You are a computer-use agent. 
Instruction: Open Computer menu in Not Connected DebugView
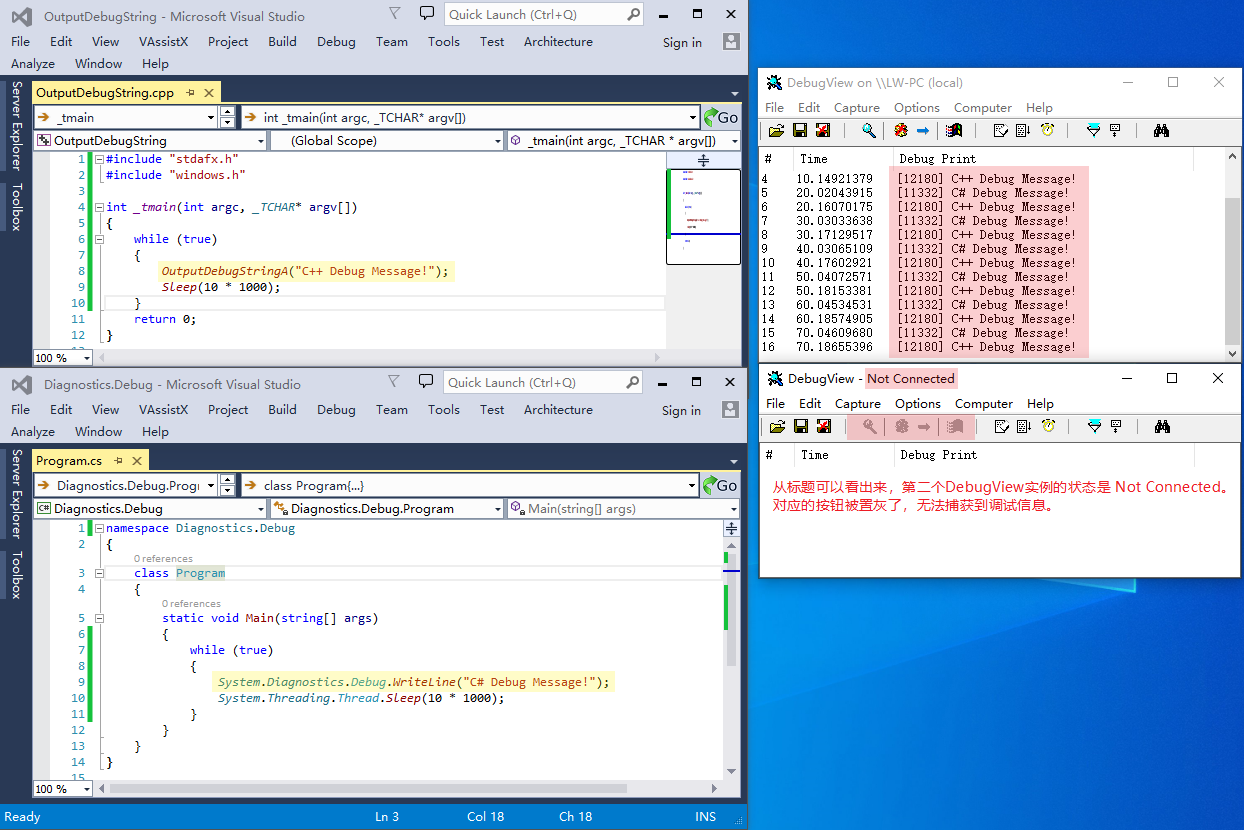pyautogui.click(x=984, y=403)
